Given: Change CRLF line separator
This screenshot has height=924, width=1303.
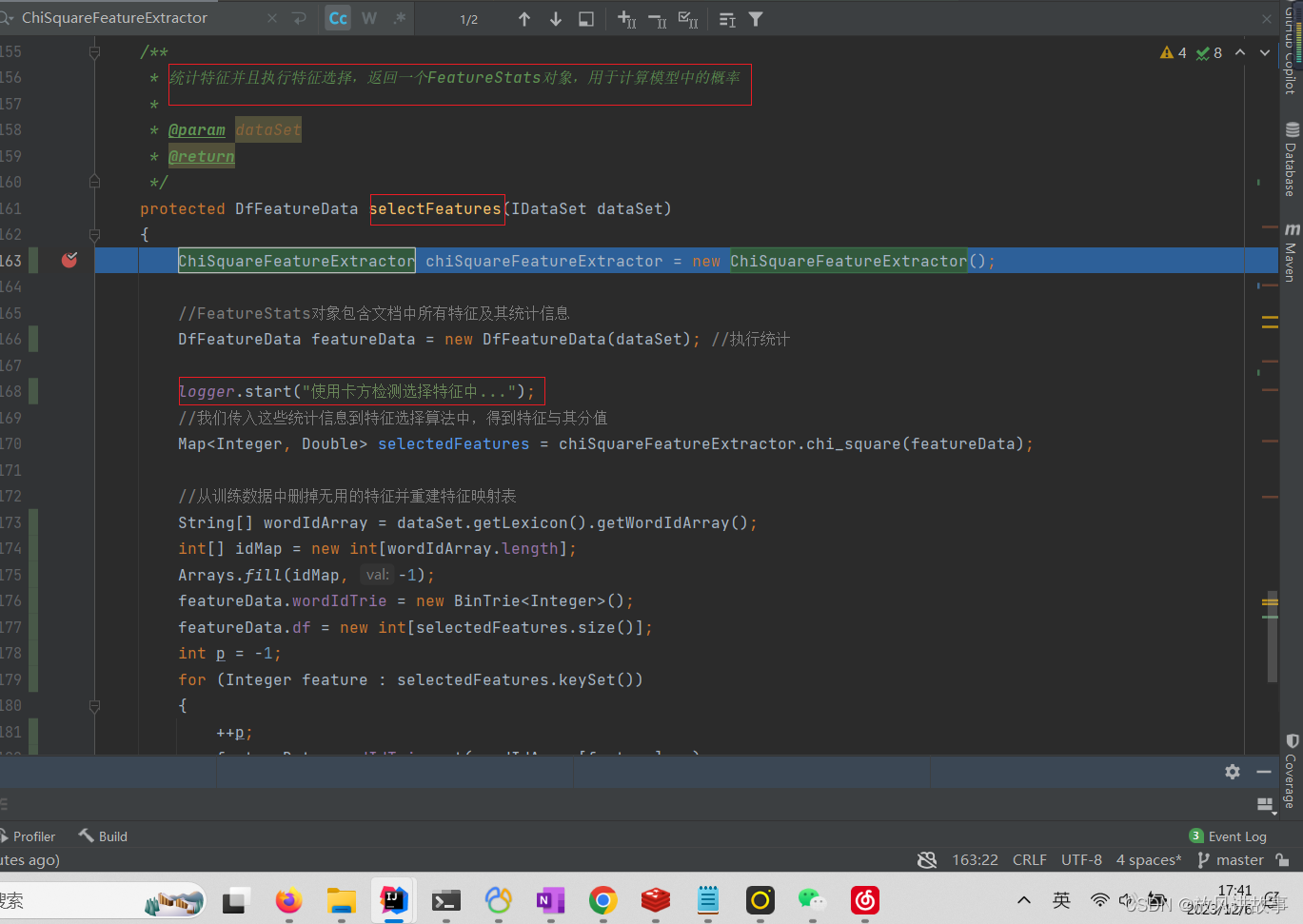Looking at the screenshot, I should tap(1030, 860).
